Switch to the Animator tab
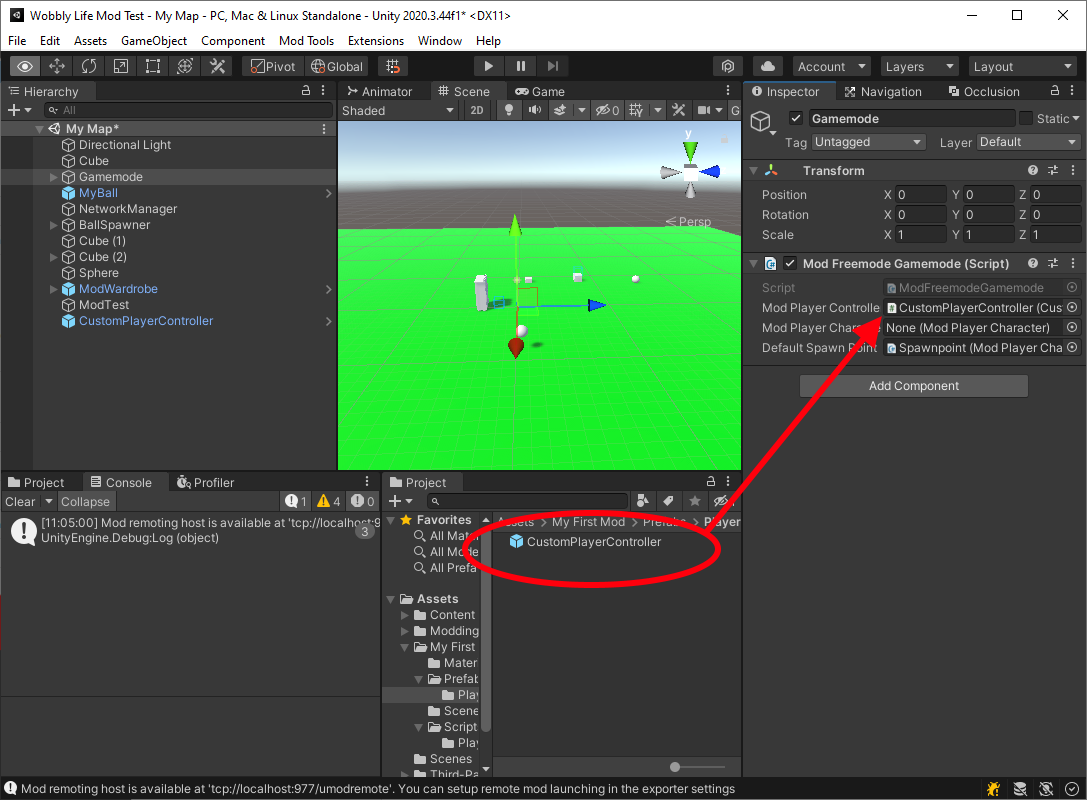The height and width of the screenshot is (800, 1087). (379, 92)
